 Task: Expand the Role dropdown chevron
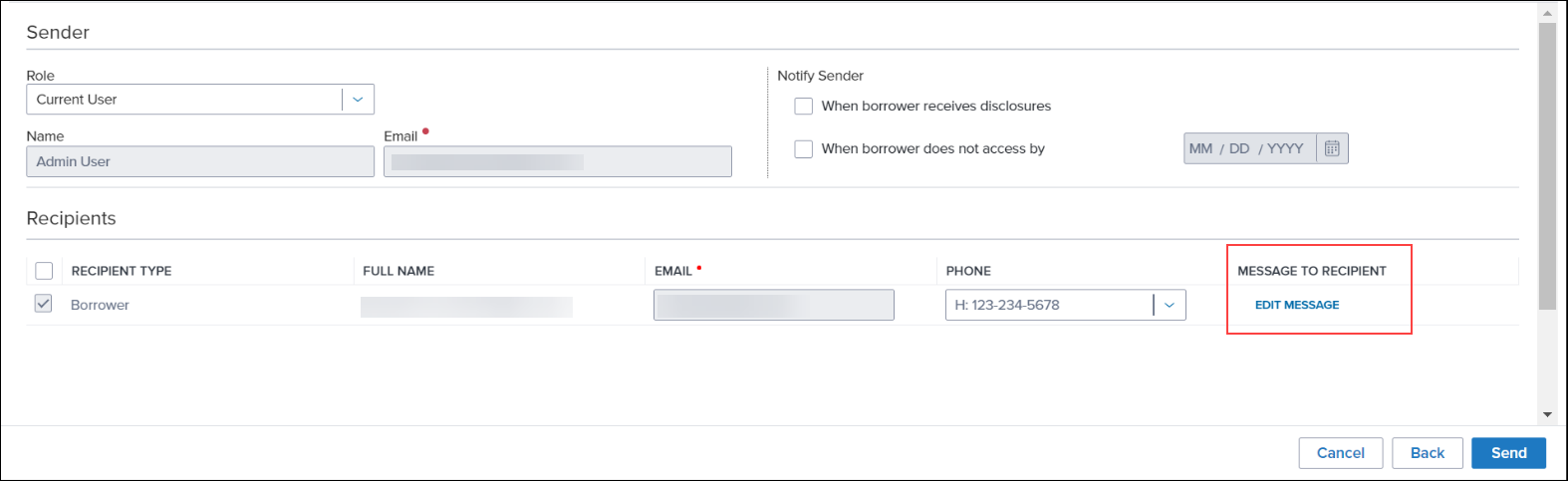click(x=358, y=100)
